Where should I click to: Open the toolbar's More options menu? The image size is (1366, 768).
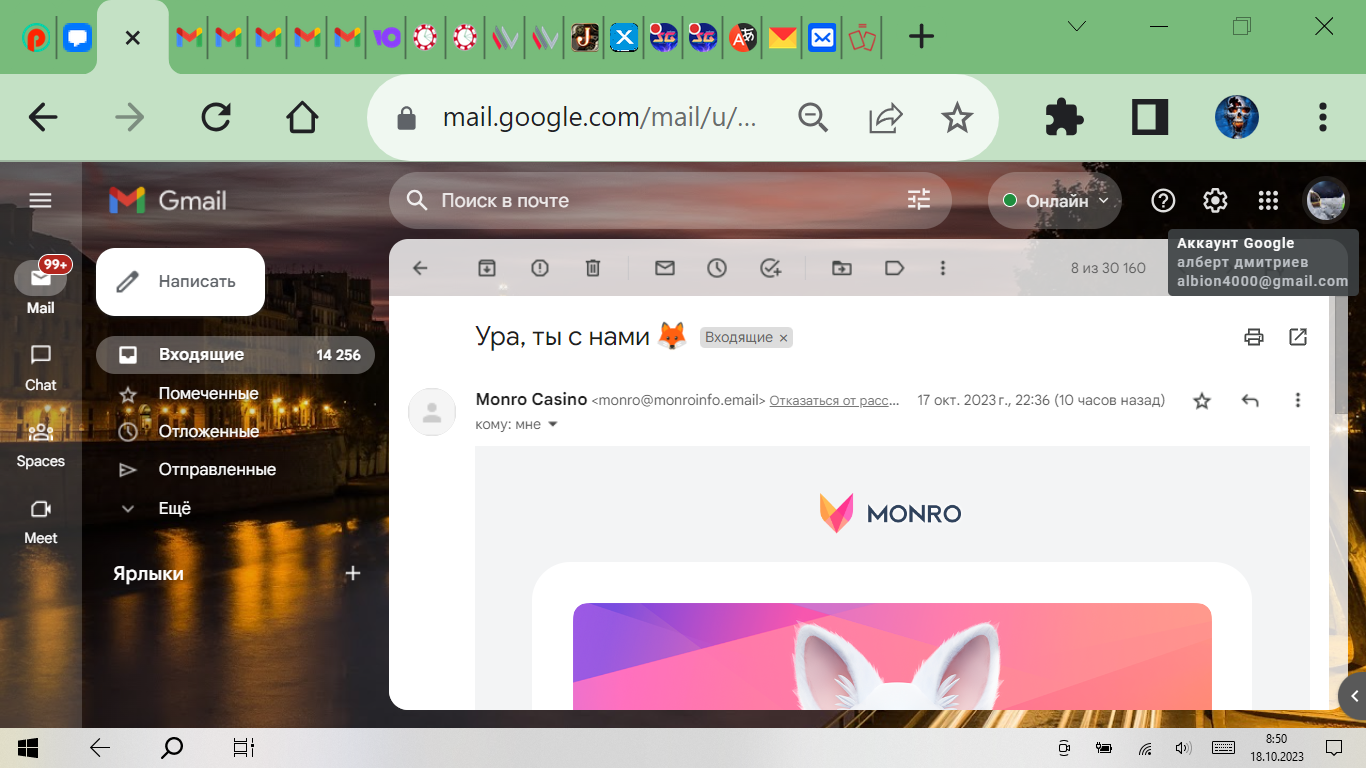pos(943,268)
